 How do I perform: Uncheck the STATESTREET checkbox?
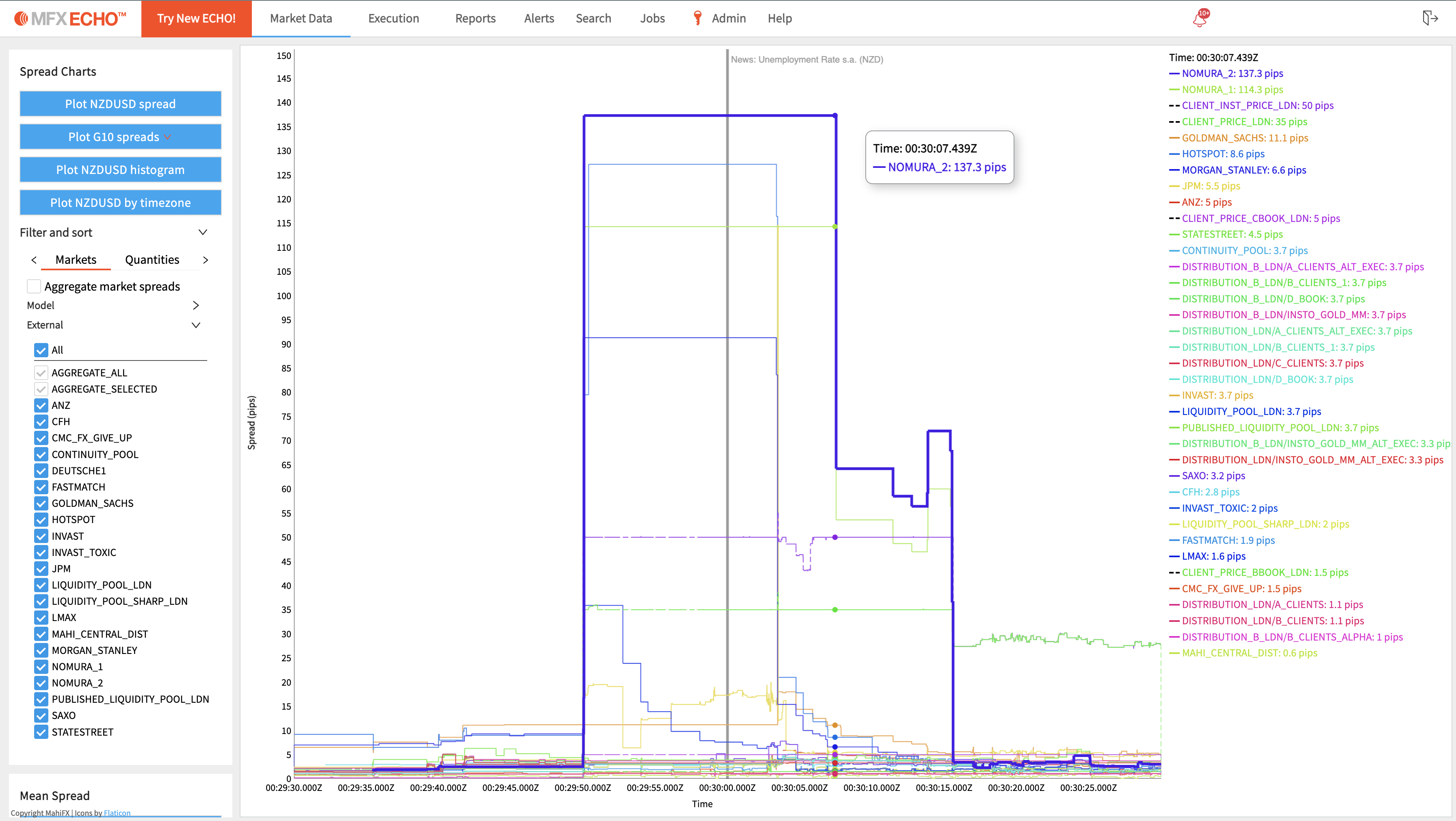(x=41, y=732)
